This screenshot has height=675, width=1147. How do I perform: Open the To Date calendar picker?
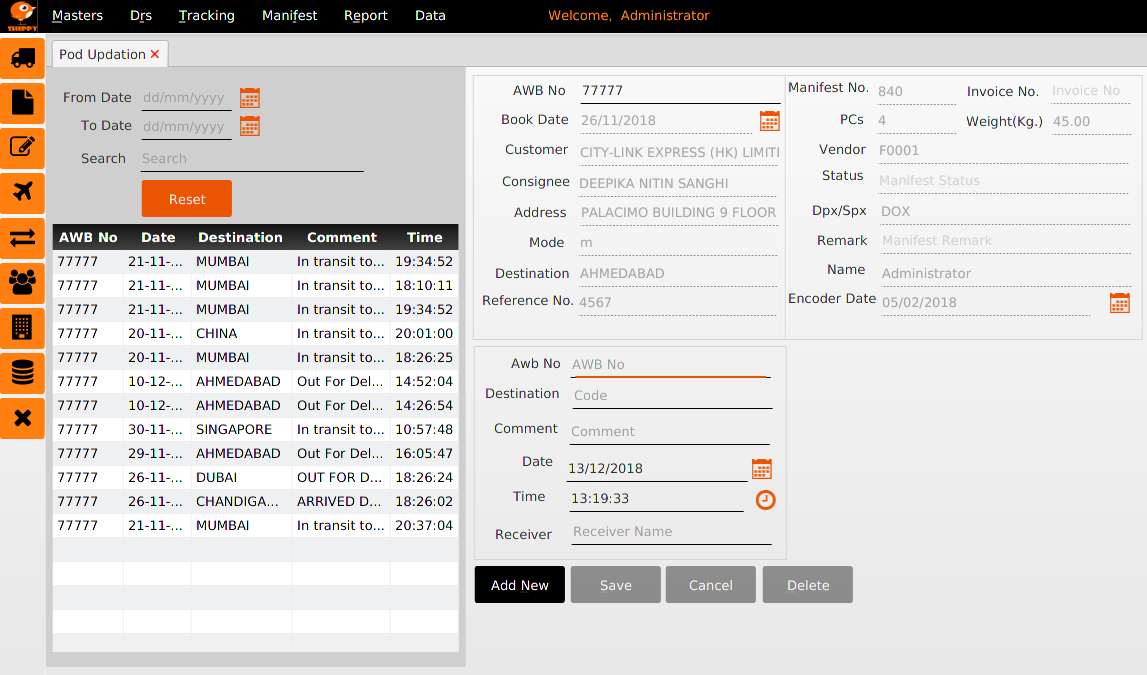coord(250,126)
